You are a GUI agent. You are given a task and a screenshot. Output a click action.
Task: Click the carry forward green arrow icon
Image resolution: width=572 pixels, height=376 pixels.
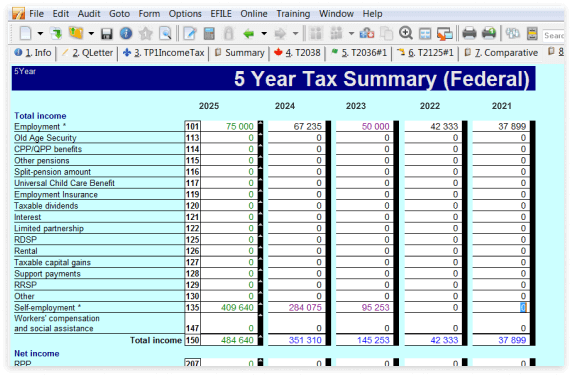57,33
